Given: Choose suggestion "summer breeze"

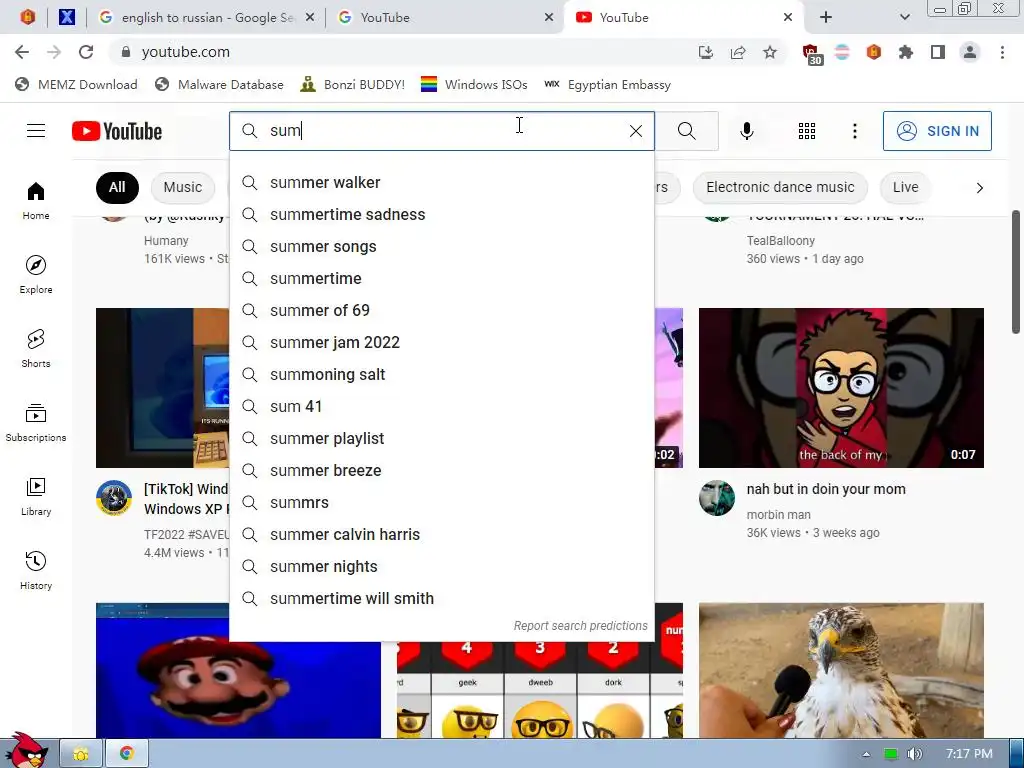Looking at the screenshot, I should point(442,470).
